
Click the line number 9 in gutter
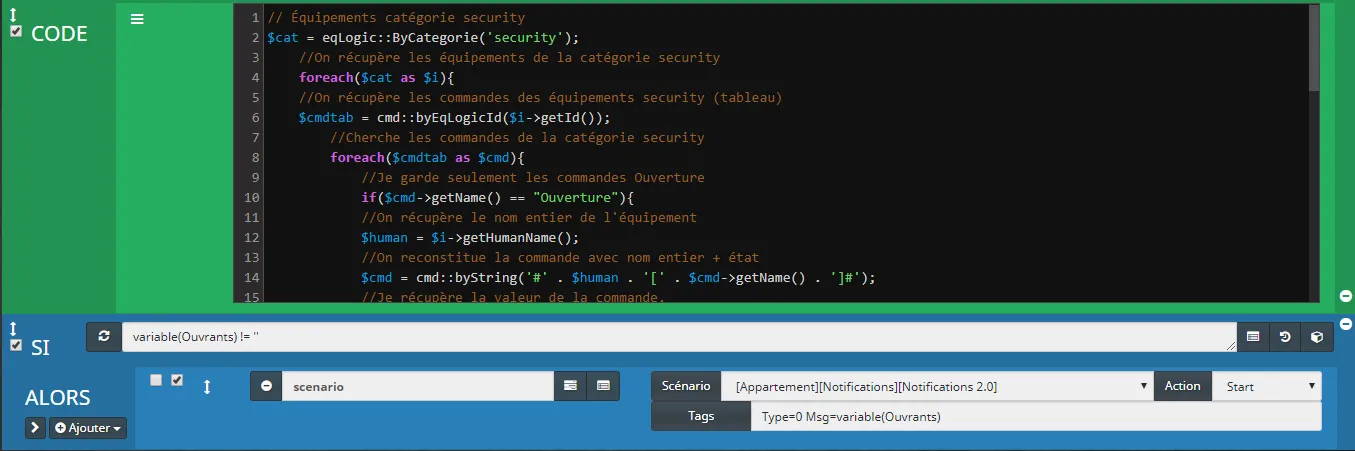(x=256, y=178)
